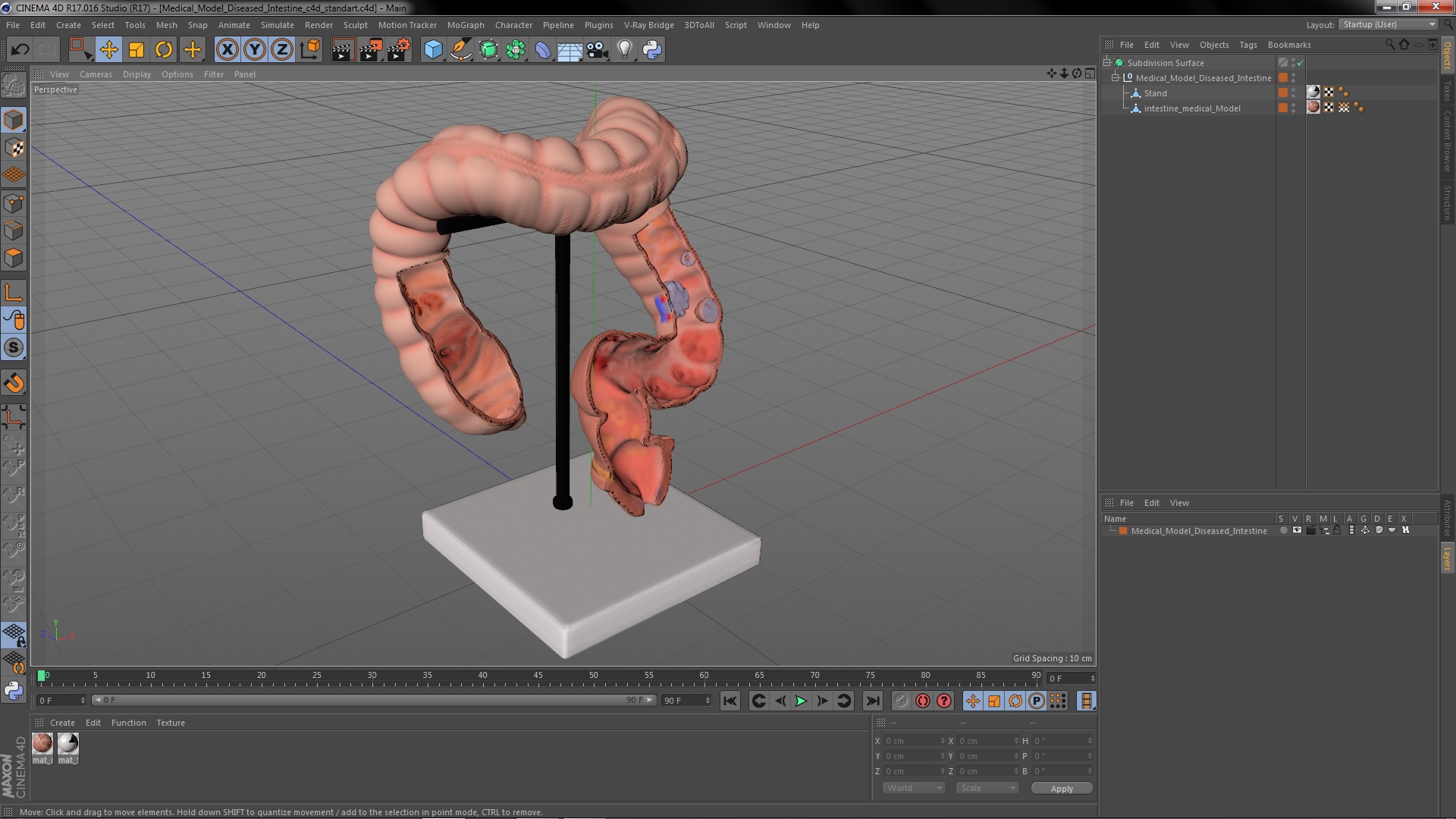Screen dimensions: 1456x819
Task: Collapse the Subdivision Surface tree node
Action: pos(1107,63)
